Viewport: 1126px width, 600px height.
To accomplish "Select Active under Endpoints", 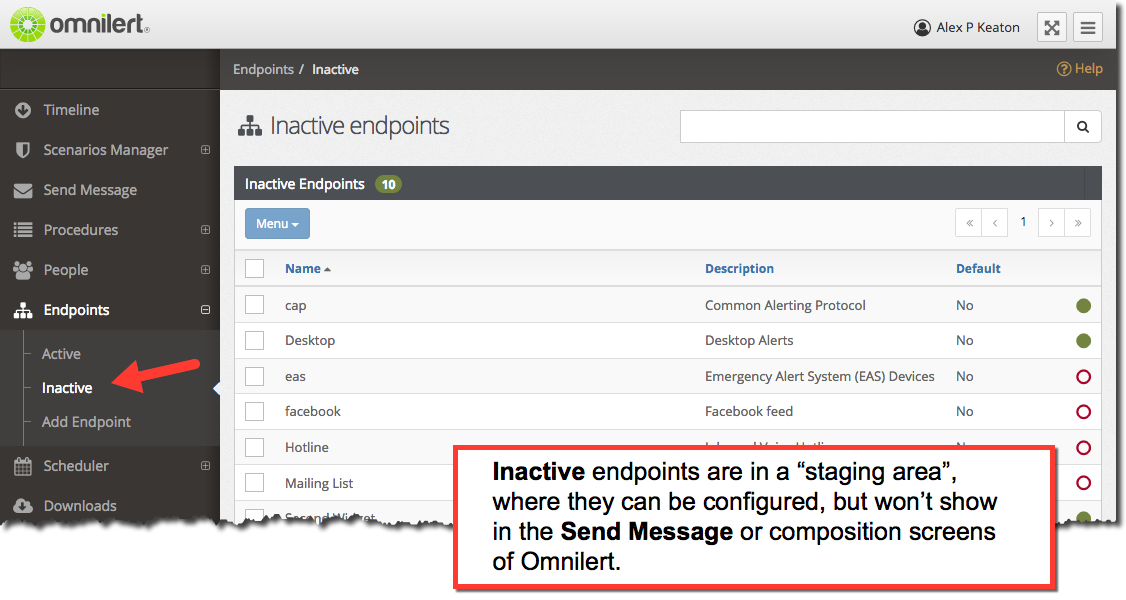I will (x=61, y=354).
